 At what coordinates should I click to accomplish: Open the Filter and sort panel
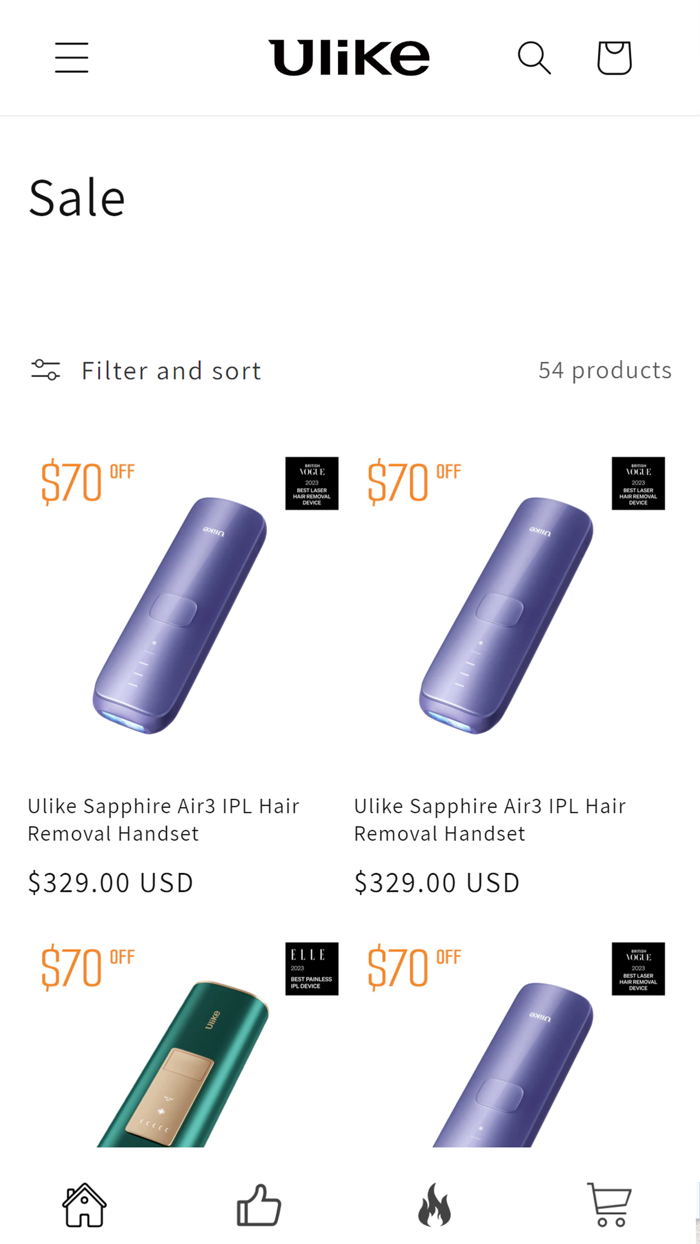click(x=171, y=370)
